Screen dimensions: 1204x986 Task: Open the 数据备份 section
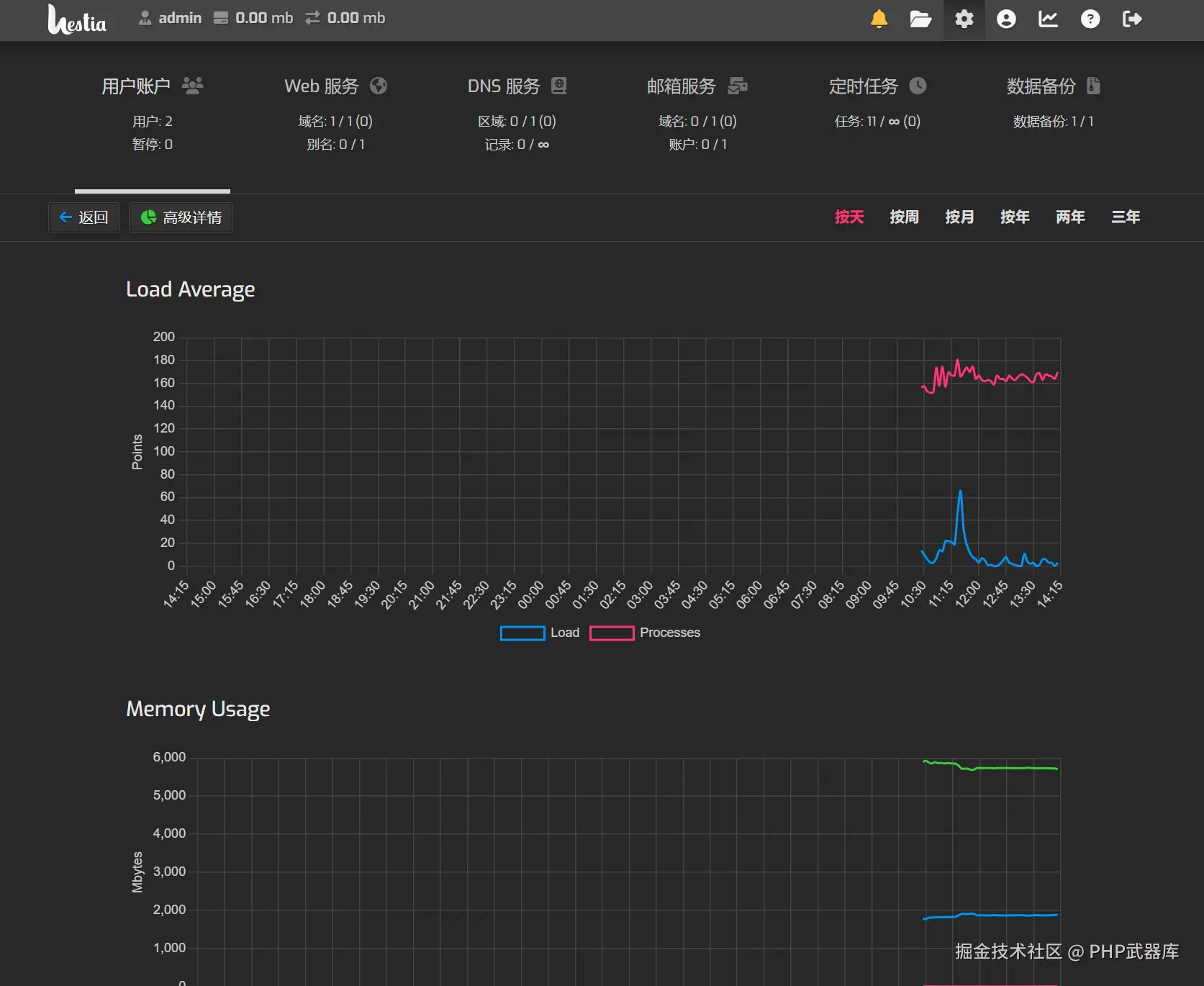tap(1054, 115)
